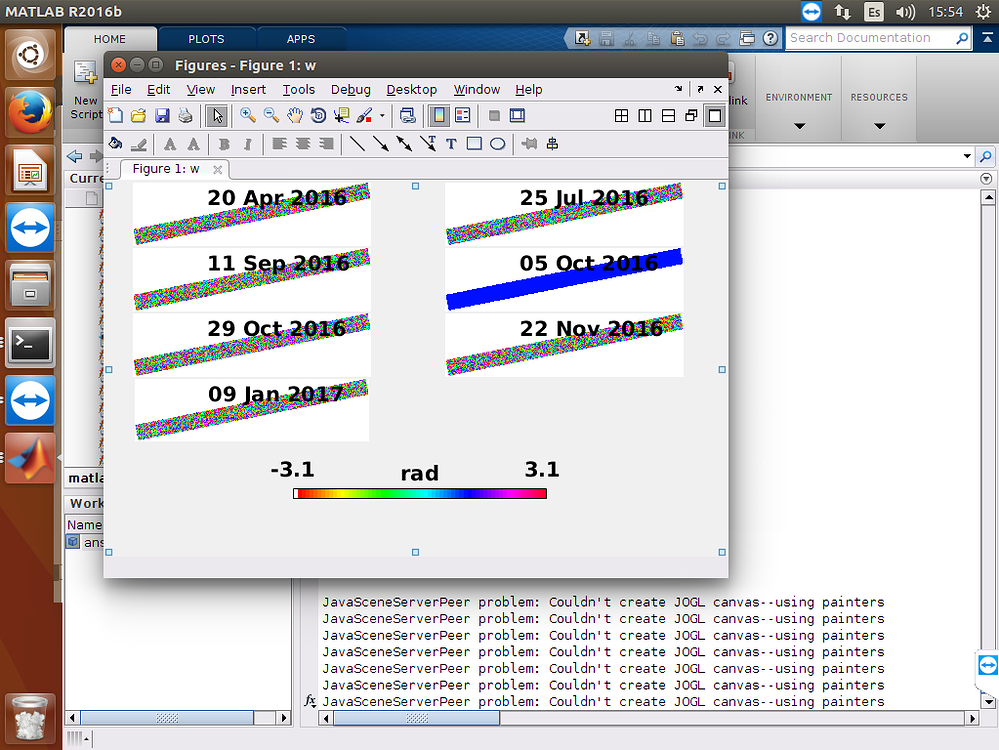Insert a double-arrow annotation
Viewport: 999px width, 750px height.
[x=404, y=144]
